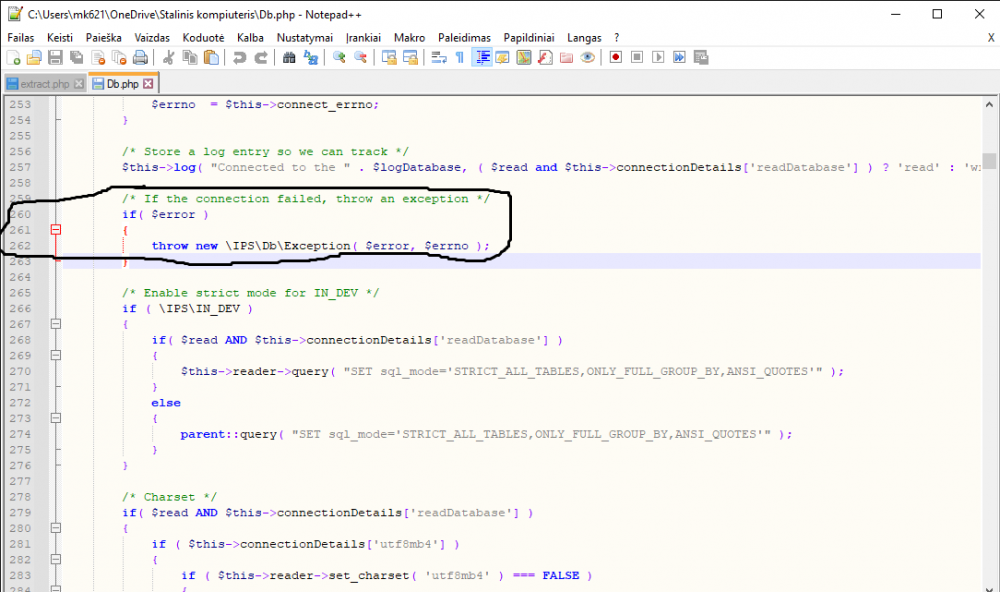Open the Langas menu

point(584,38)
